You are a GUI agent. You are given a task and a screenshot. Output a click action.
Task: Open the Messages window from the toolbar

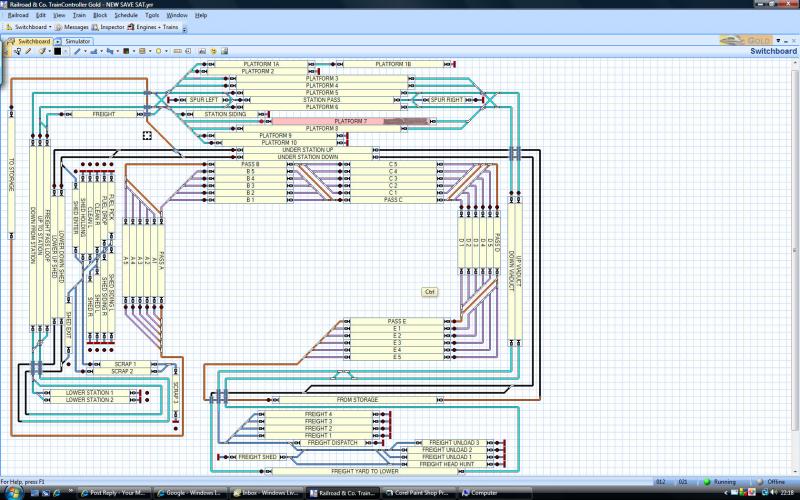[x=76, y=27]
